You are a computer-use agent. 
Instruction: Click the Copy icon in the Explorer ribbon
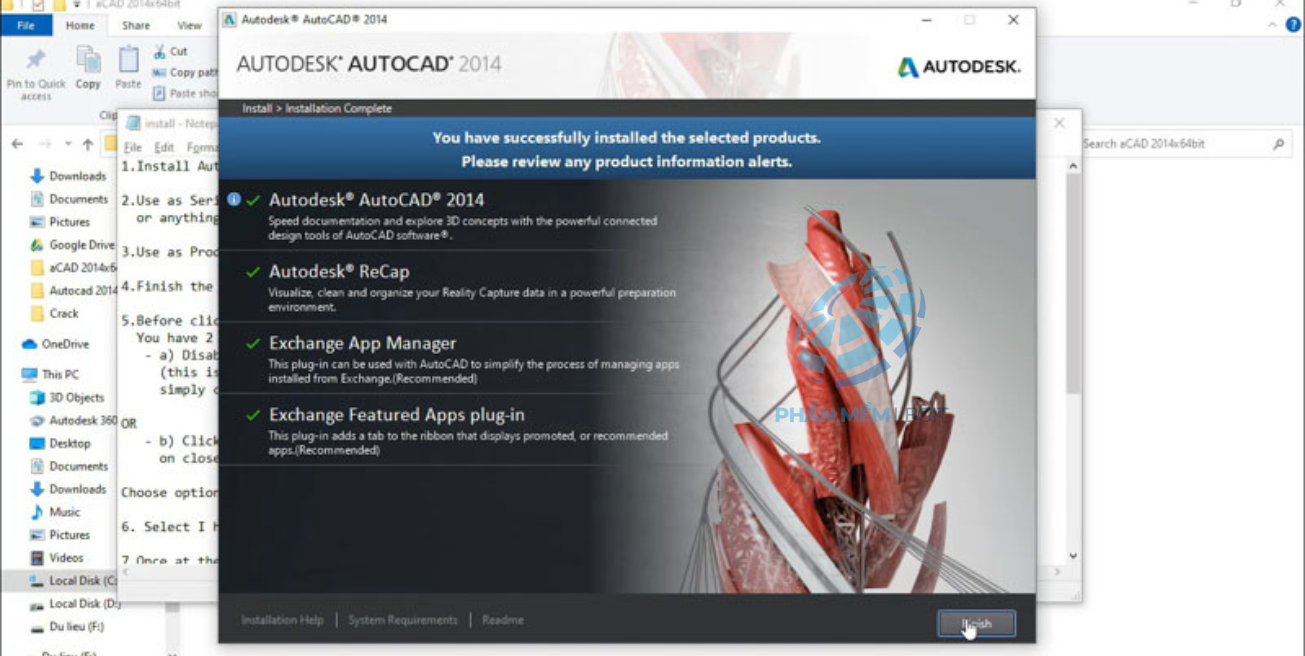pyautogui.click(x=89, y=60)
